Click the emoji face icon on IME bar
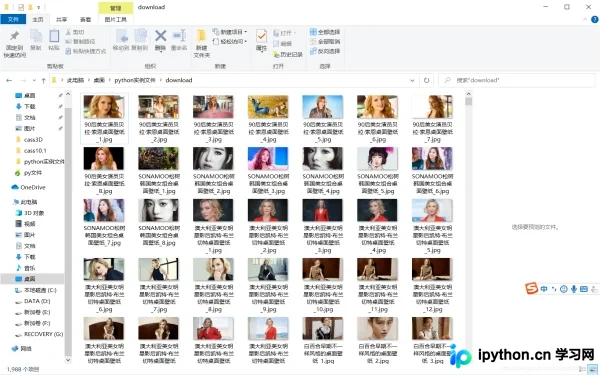Screen dimensions: 600x375 click(563, 289)
